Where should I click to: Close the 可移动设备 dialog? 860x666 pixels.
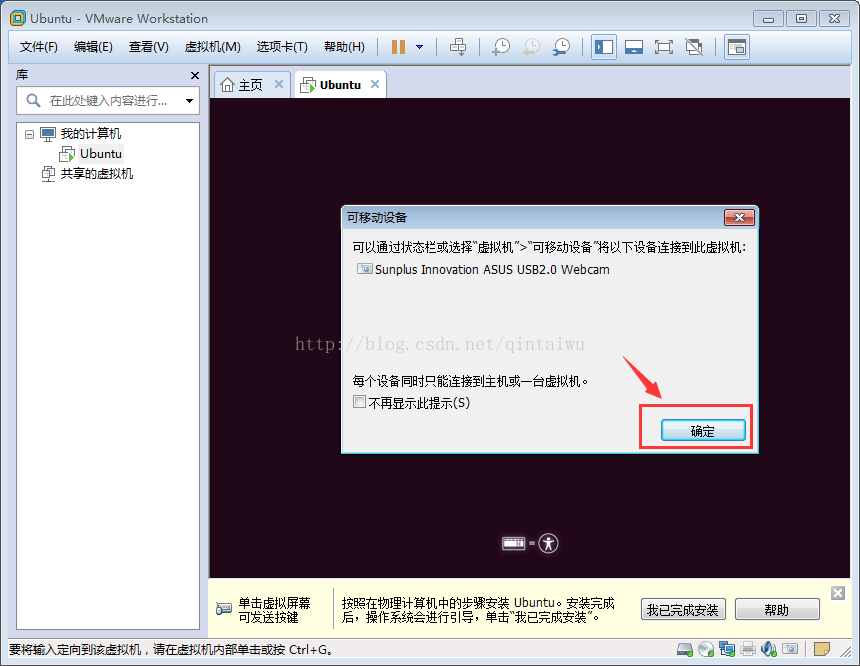click(739, 218)
